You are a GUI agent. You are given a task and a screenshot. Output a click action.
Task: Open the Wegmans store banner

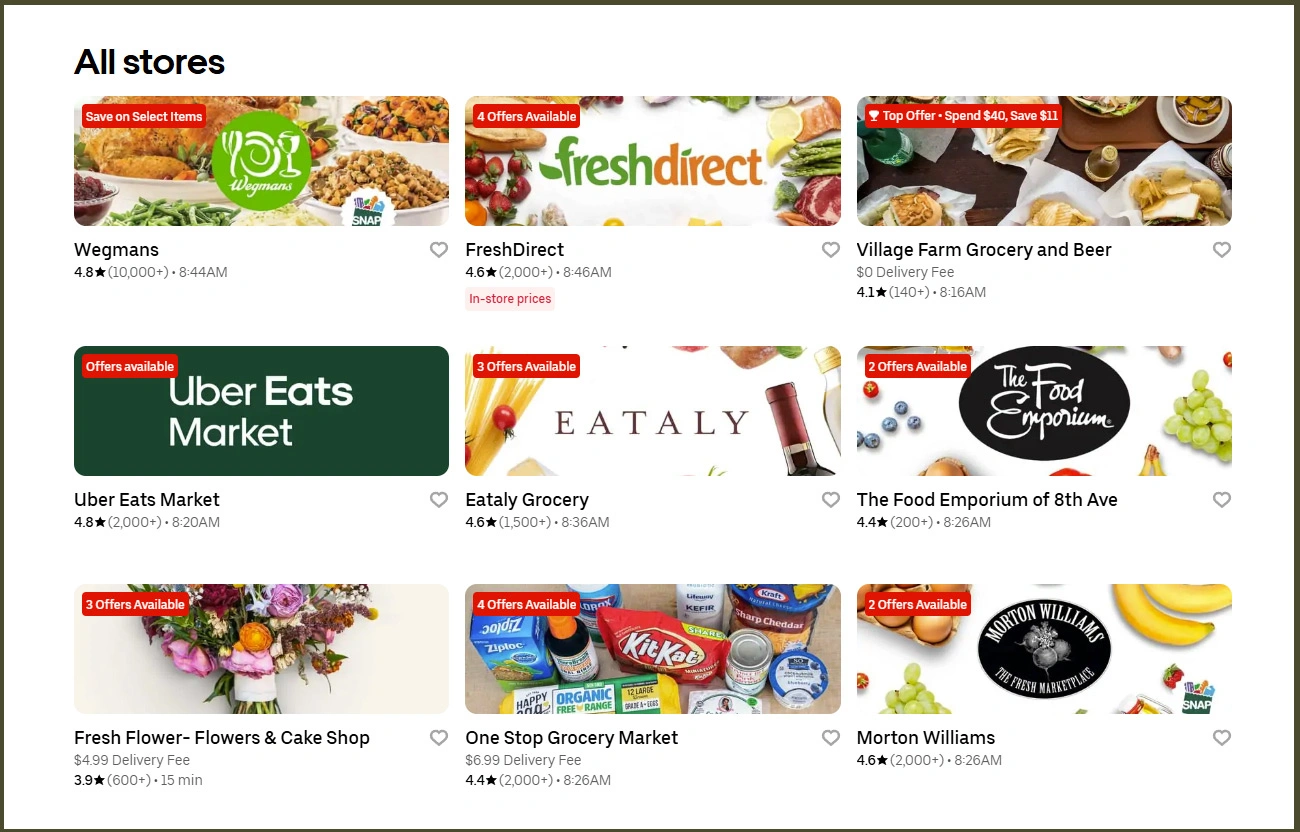(x=261, y=161)
